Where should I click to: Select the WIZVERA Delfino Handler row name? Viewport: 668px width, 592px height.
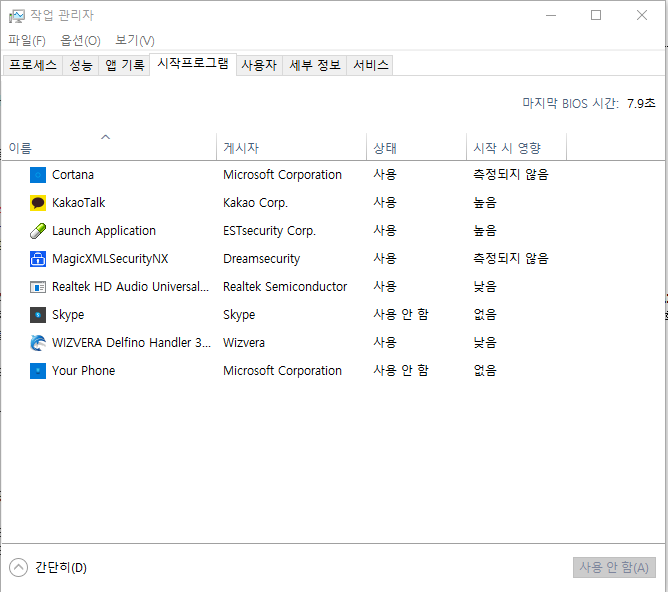point(131,343)
